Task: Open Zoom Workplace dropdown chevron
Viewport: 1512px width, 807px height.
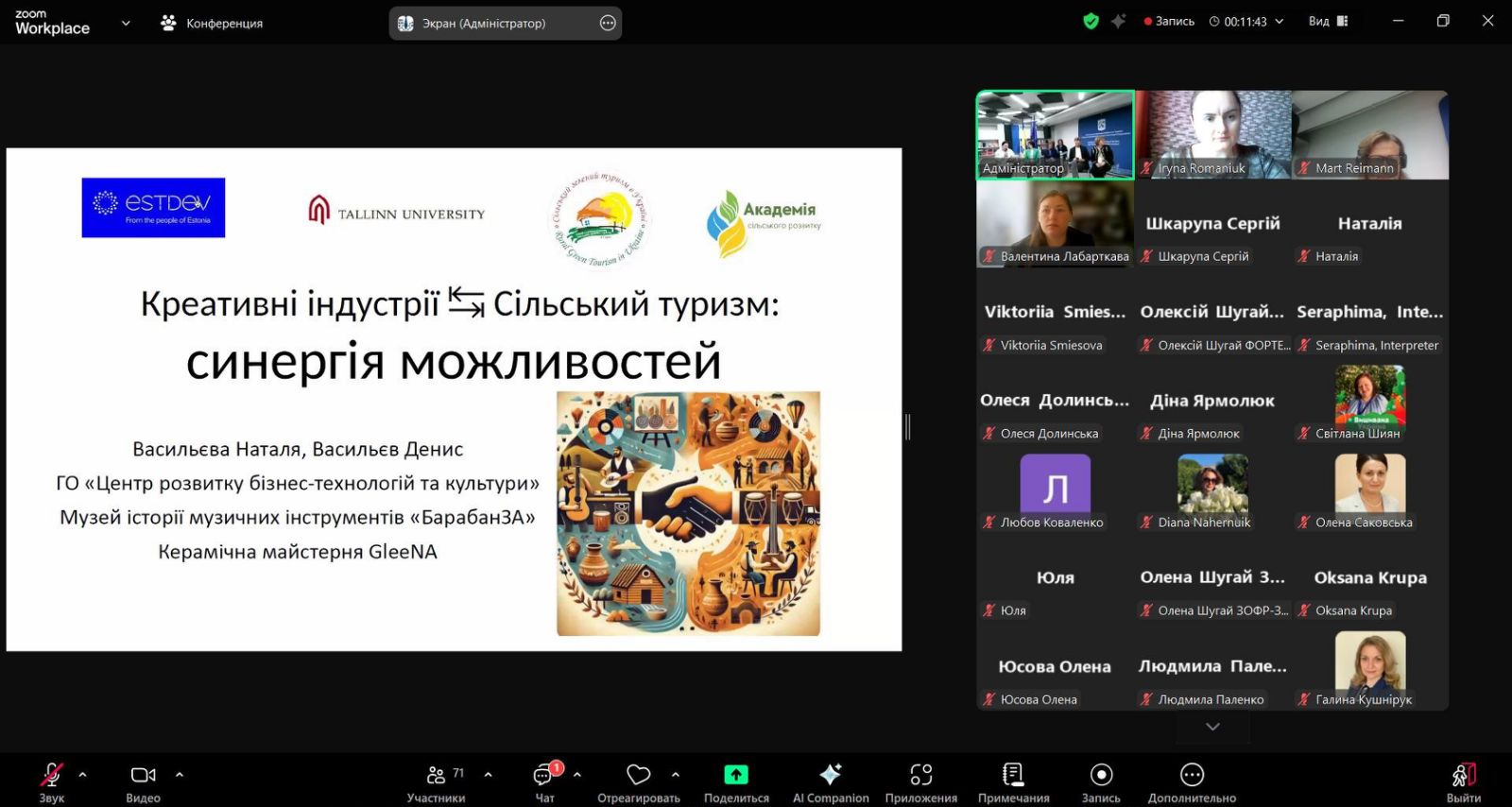Action: [126, 23]
